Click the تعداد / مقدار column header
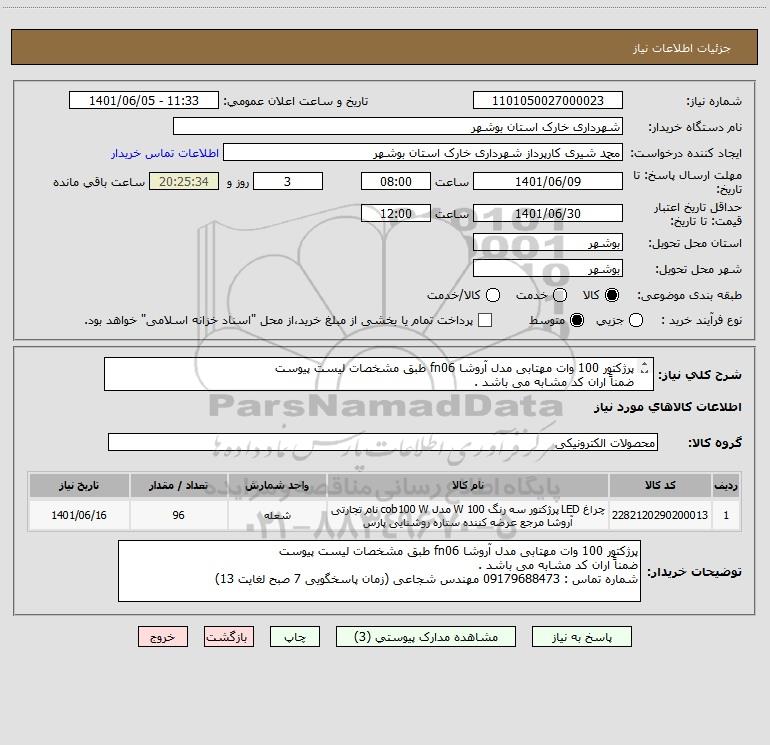This screenshot has height=745, width=770. (x=178, y=485)
